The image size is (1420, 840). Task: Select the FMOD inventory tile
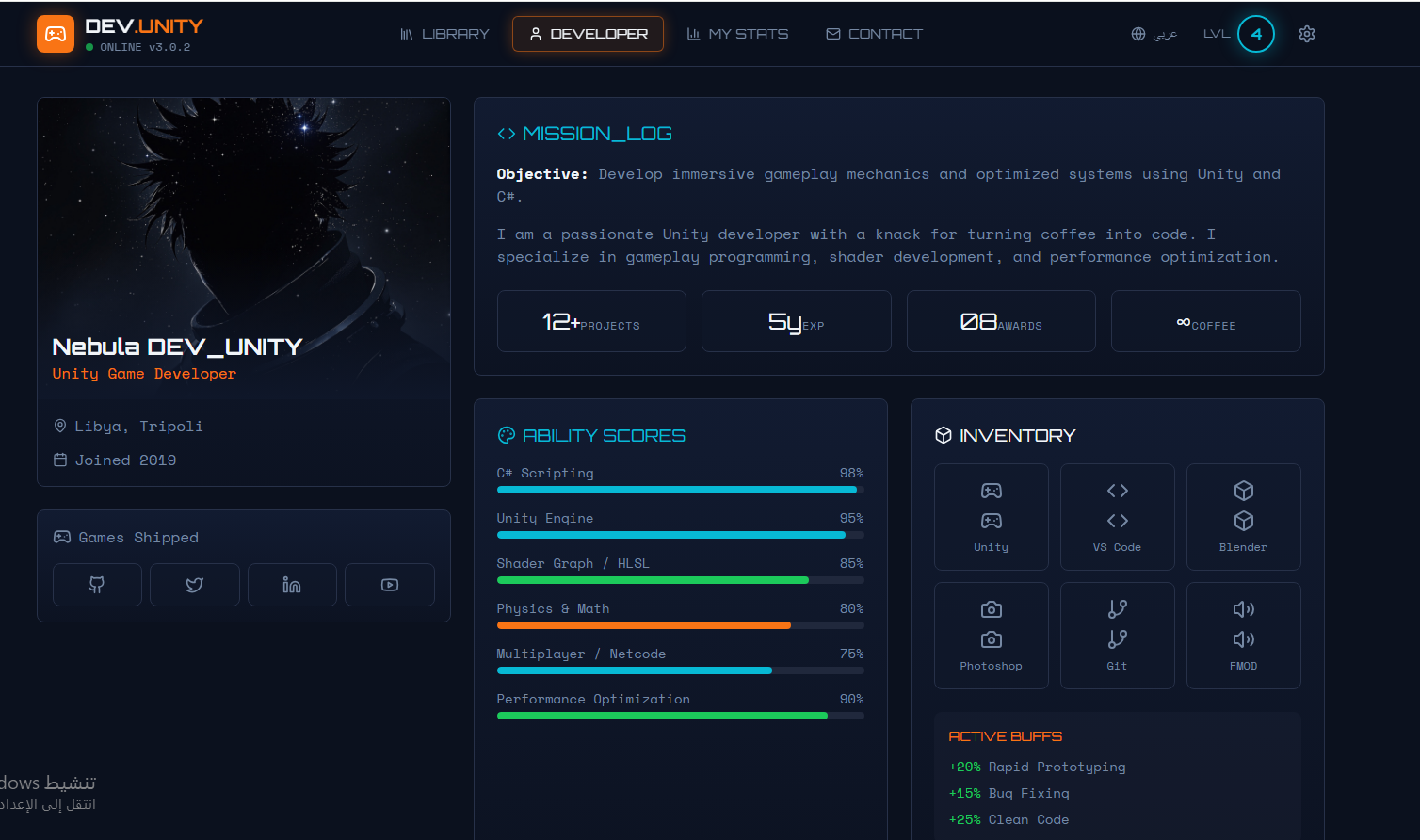1243,636
